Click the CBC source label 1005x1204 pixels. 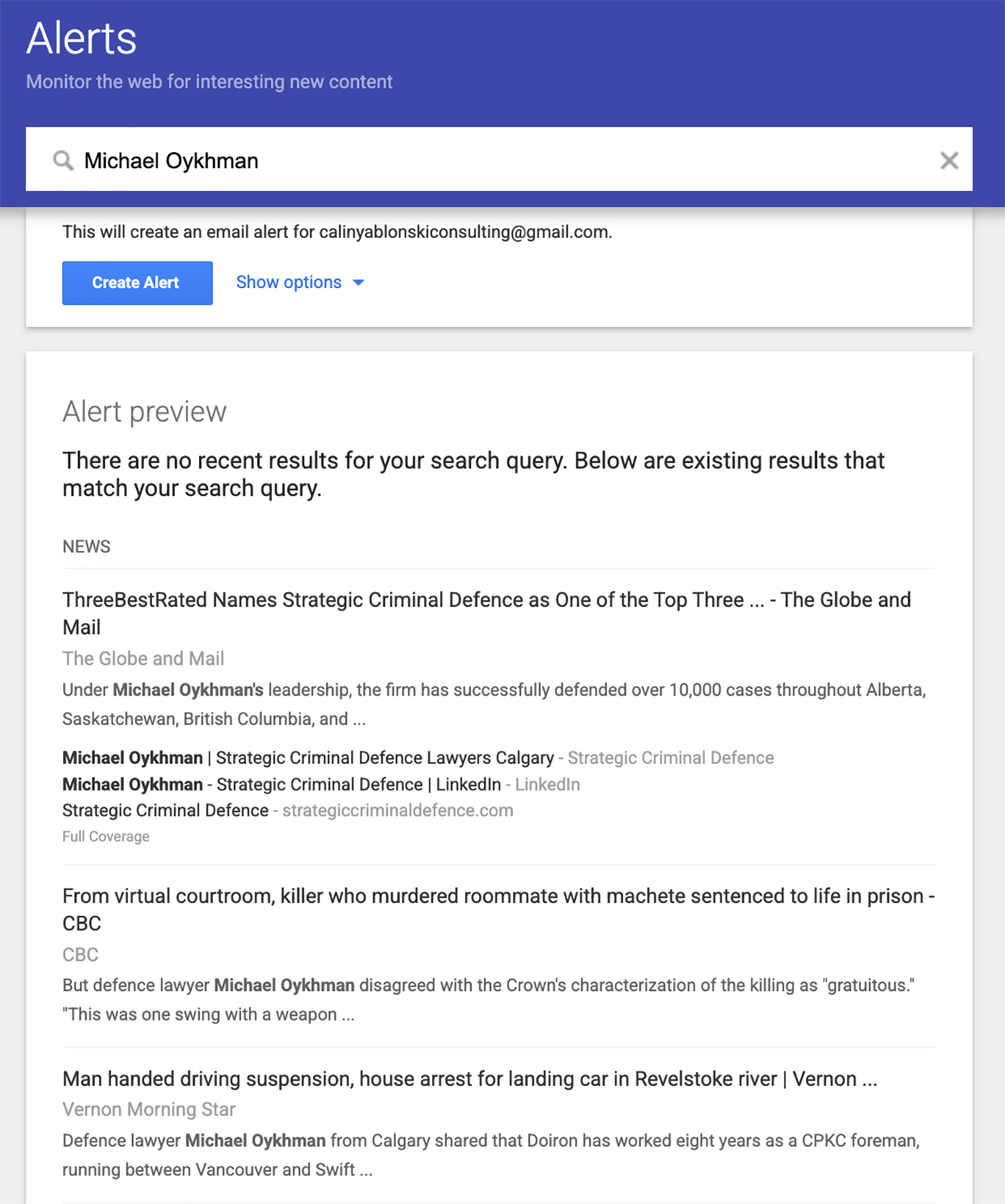click(x=80, y=954)
